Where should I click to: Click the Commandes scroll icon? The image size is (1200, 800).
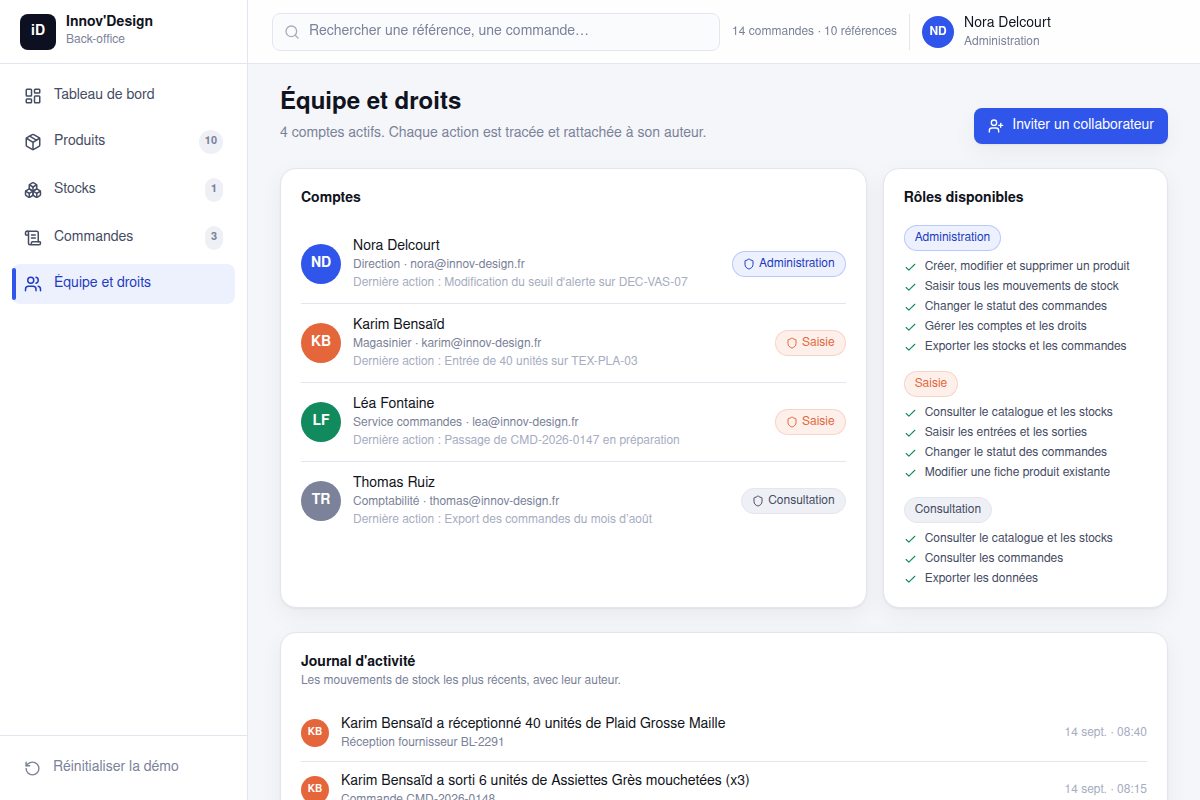pyautogui.click(x=33, y=237)
